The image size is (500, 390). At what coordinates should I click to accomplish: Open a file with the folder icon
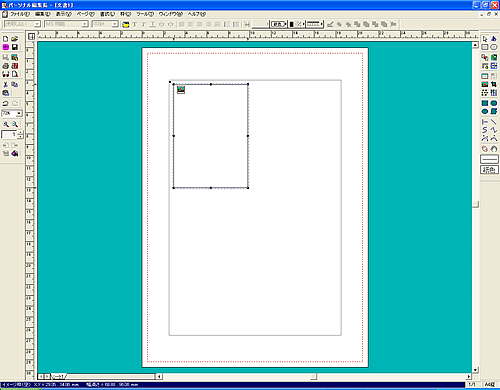[x=15, y=39]
